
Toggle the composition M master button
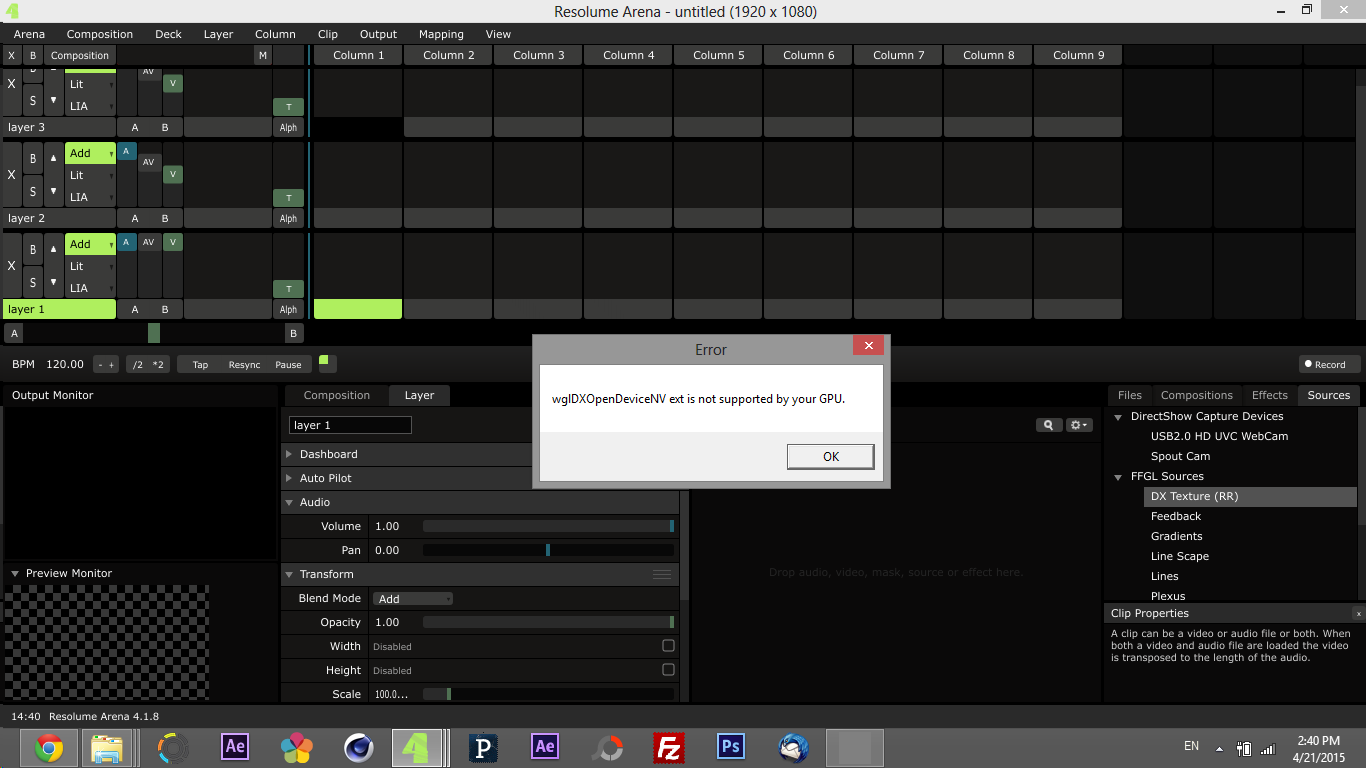coord(263,55)
